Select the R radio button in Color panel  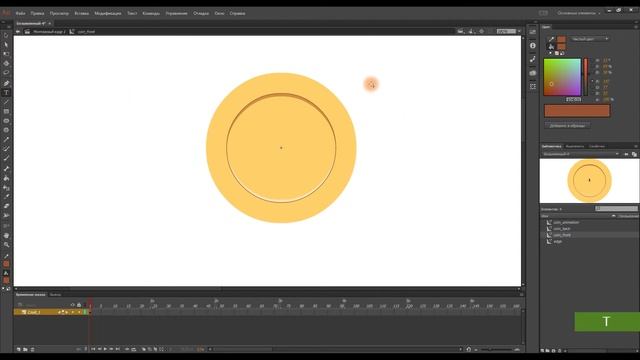[597, 82]
